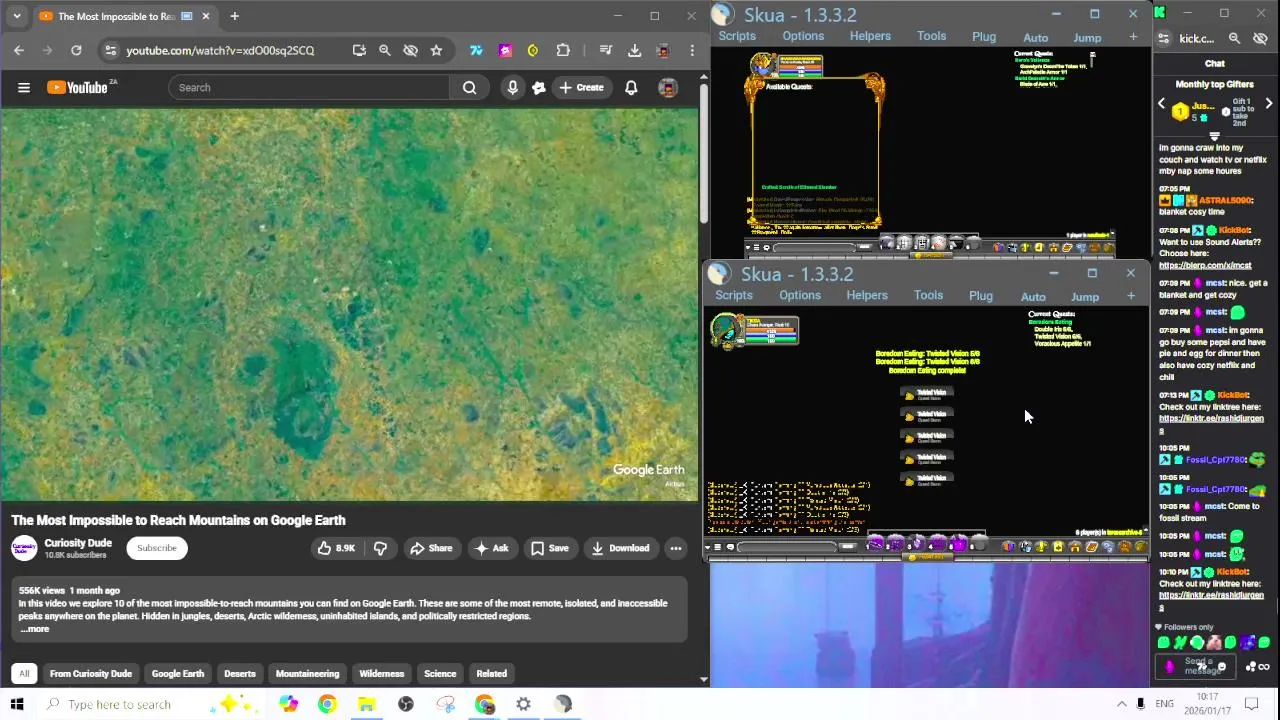
Task: Click the YouTube search magnifier button
Action: [469, 88]
